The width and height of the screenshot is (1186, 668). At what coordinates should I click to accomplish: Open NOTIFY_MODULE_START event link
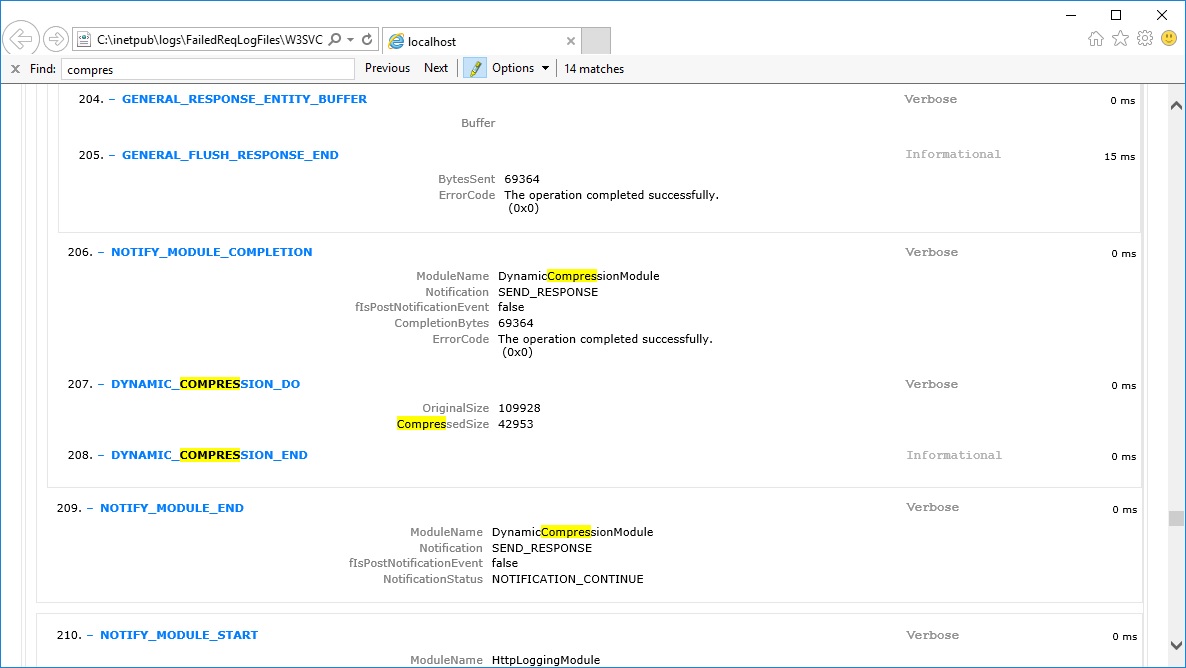click(x=179, y=635)
